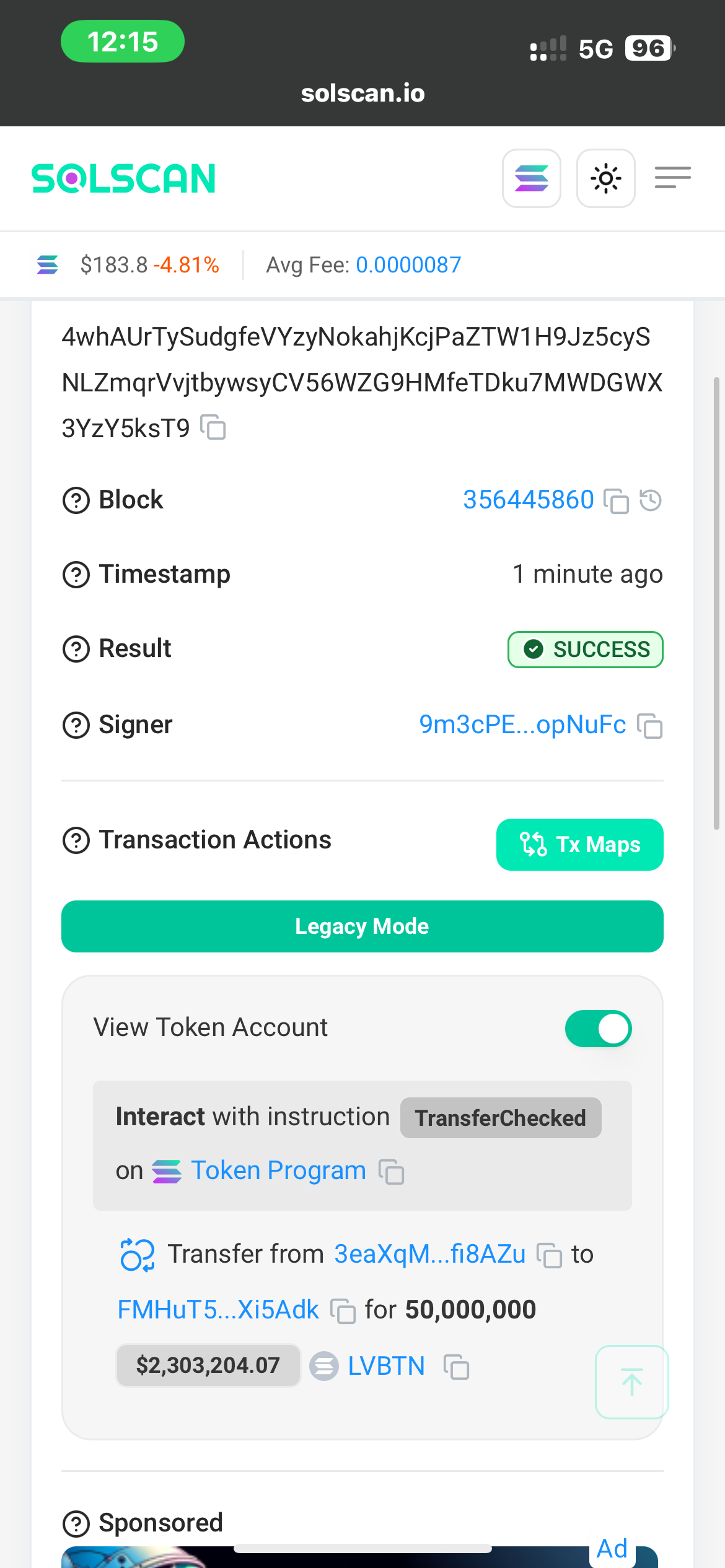This screenshot has width=725, height=1568.
Task: Copy the LVBTN token address
Action: (x=456, y=1366)
